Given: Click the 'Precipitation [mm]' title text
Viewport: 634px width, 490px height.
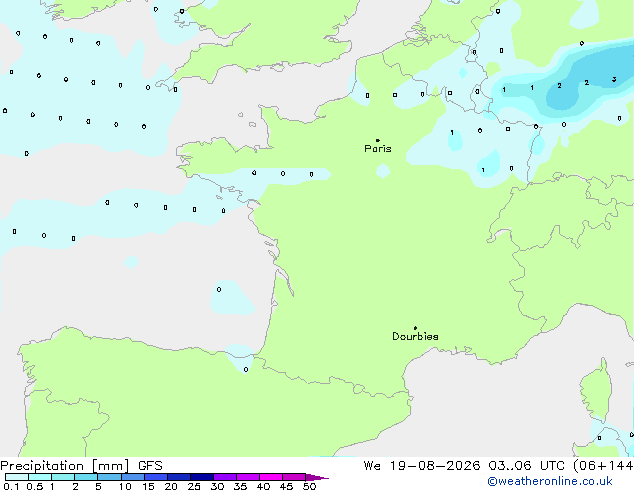Looking at the screenshot, I should (x=65, y=466).
